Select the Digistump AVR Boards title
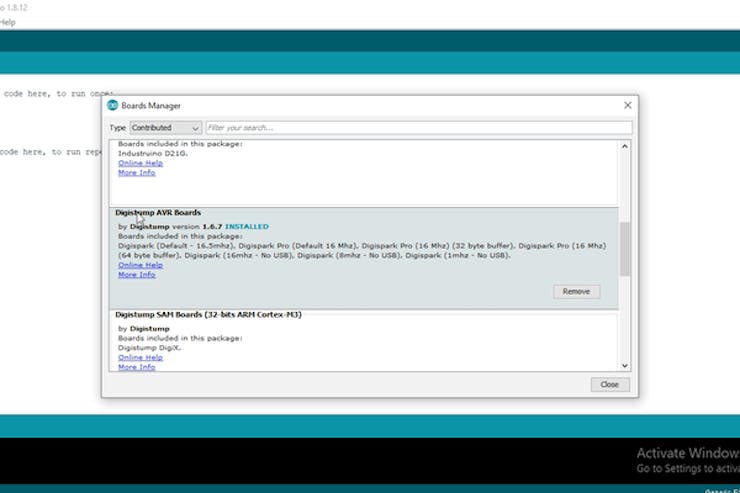The image size is (740, 493). click(x=158, y=213)
